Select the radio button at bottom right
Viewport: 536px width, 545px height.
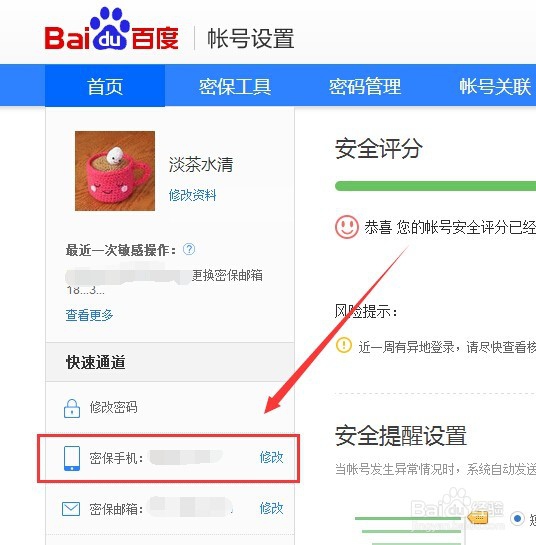tap(517, 518)
